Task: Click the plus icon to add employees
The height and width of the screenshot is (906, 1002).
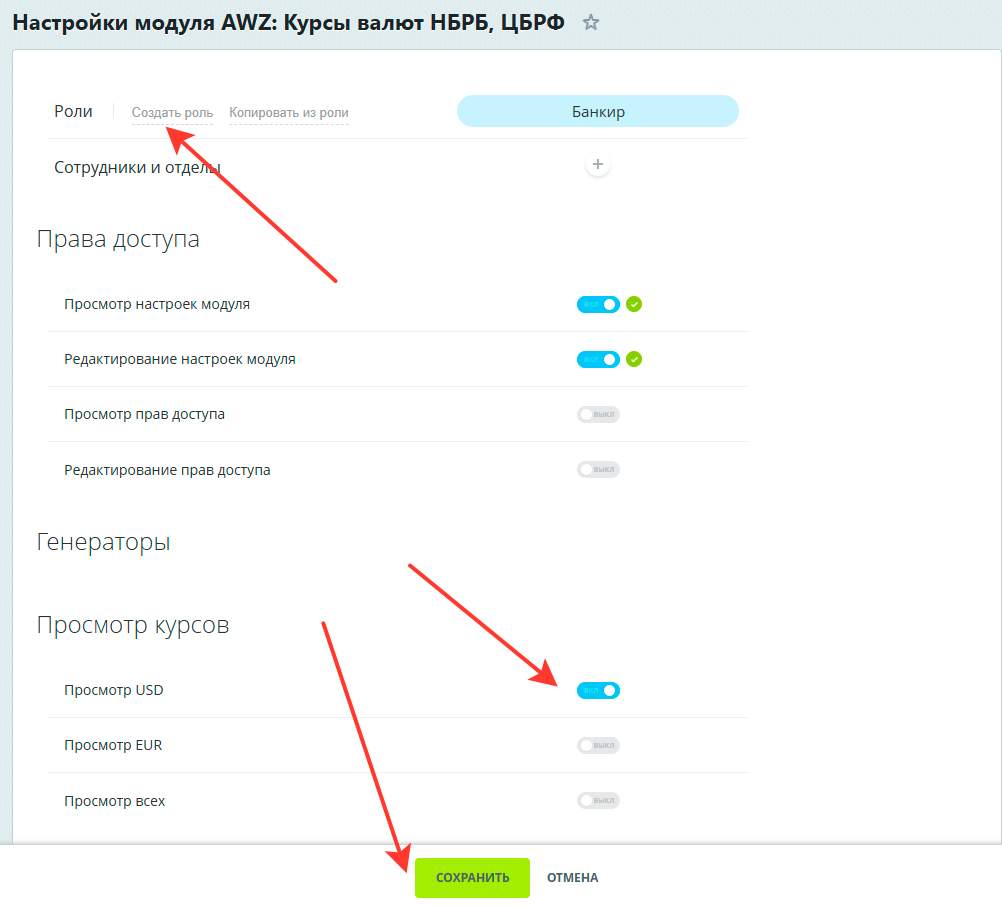Action: click(x=598, y=165)
